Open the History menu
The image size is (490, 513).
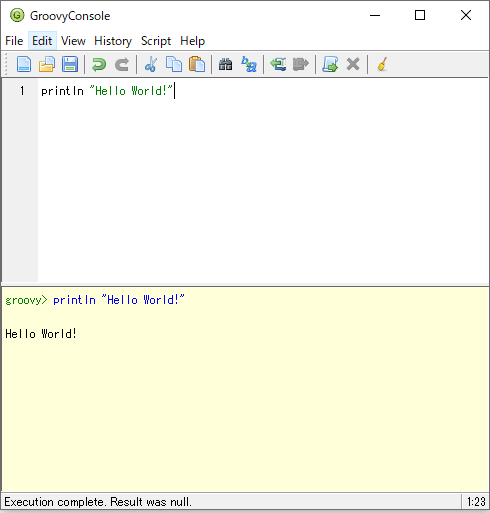(113, 41)
